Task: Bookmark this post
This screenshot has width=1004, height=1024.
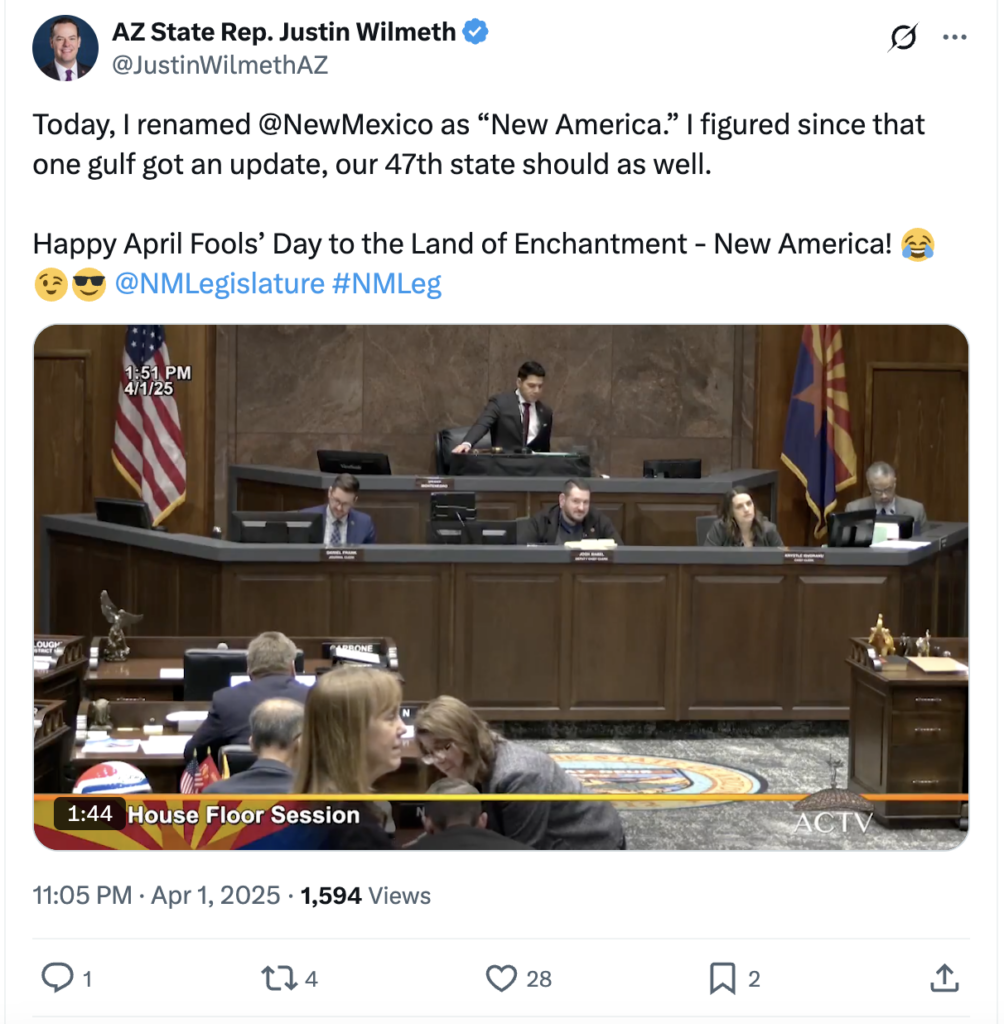Action: pos(722,978)
